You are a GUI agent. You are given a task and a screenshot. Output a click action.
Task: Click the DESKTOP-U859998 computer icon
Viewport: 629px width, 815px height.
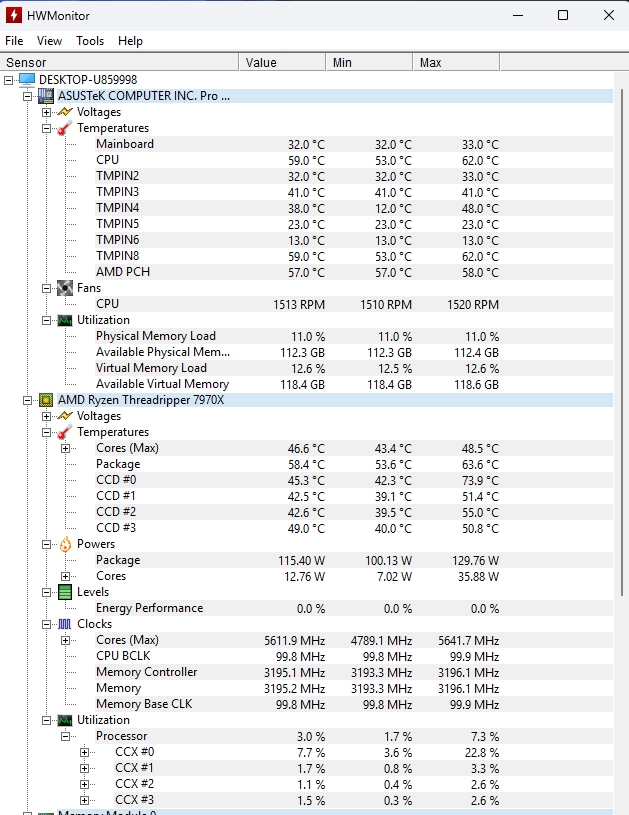coord(27,80)
